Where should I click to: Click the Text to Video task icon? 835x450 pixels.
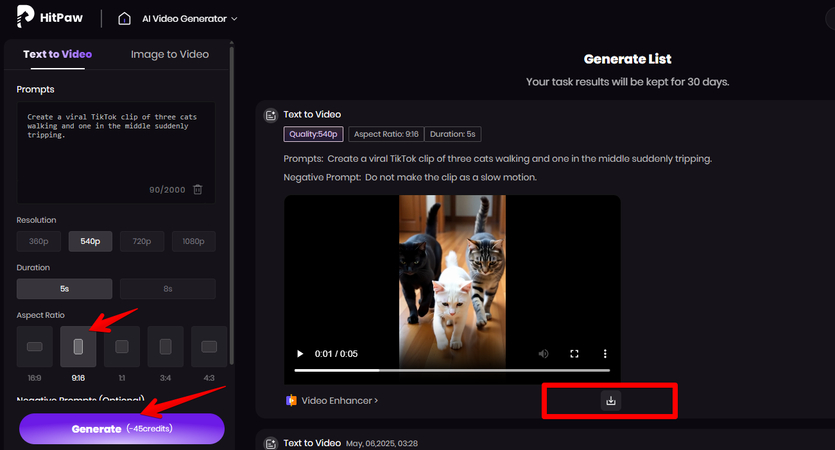pyautogui.click(x=271, y=115)
